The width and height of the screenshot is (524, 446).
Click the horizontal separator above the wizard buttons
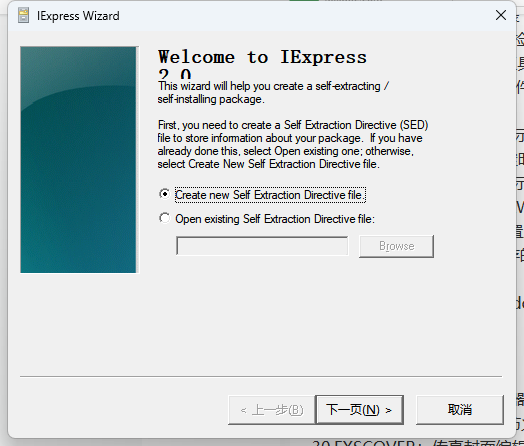[x=261, y=377]
